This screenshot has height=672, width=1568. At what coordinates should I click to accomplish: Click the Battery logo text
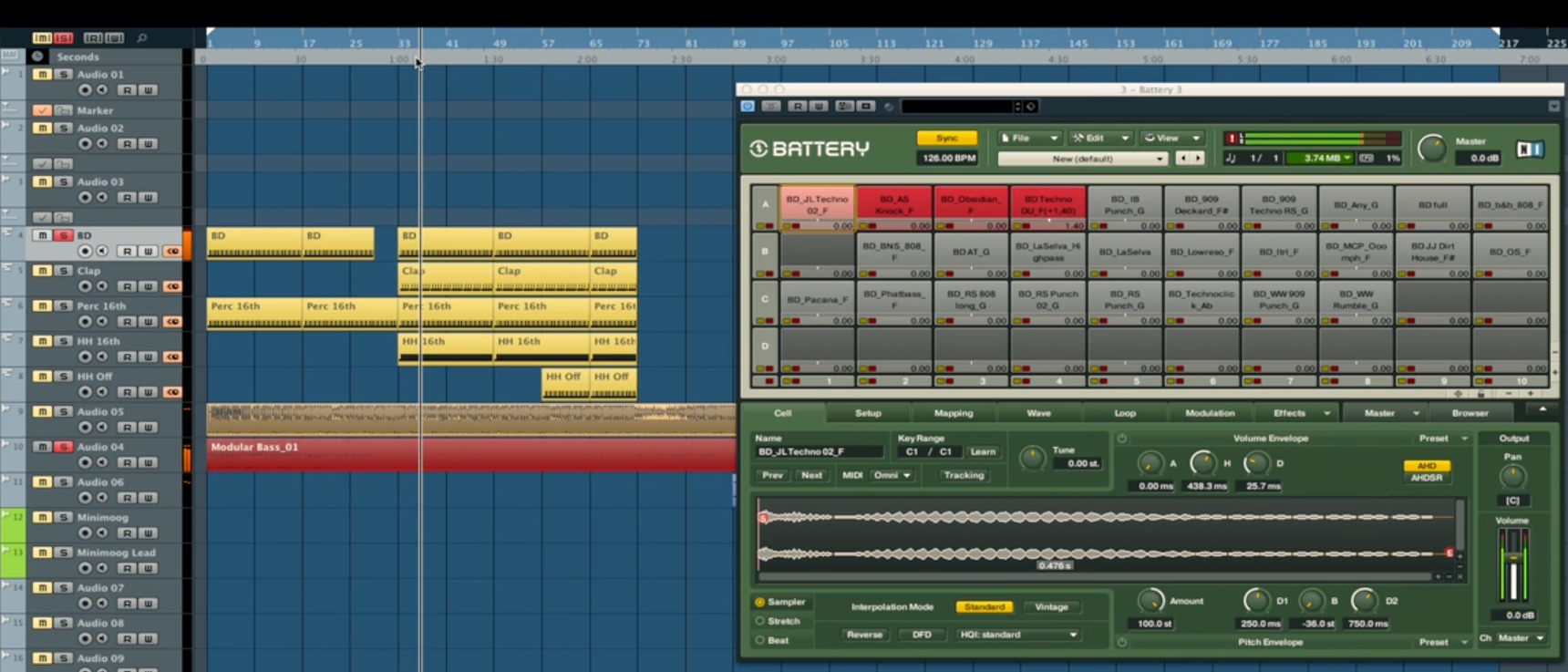820,149
